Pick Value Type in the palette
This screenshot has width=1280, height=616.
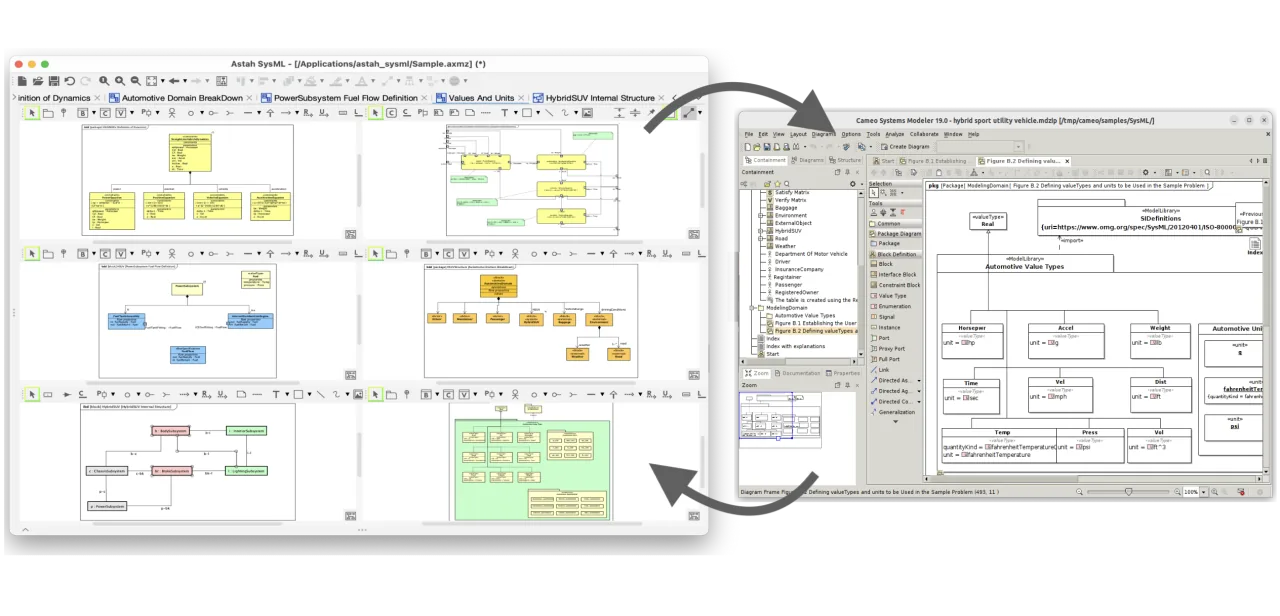tap(888, 296)
